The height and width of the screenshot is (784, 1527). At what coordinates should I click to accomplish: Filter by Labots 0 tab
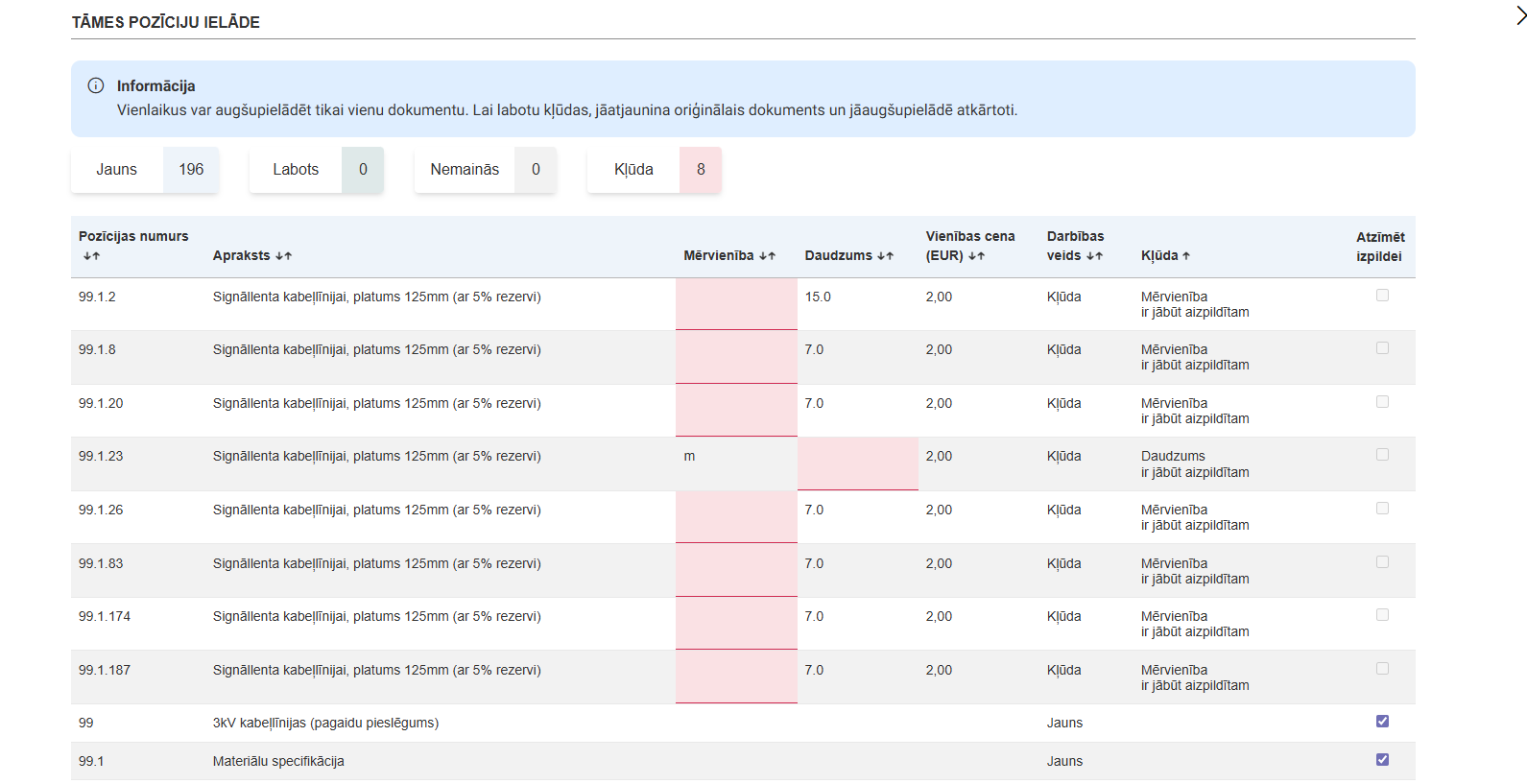tap(317, 170)
